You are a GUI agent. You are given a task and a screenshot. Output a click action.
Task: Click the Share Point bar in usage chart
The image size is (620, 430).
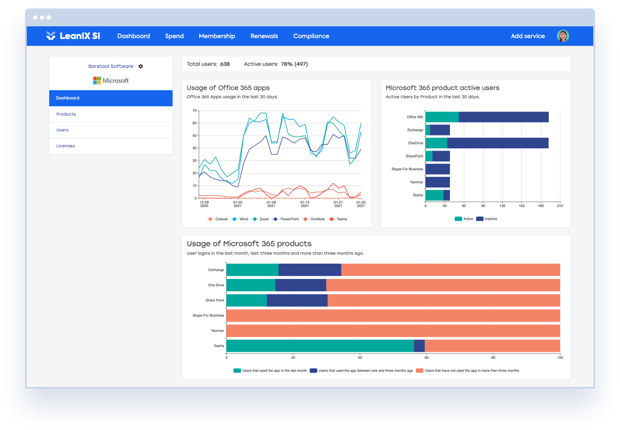[393, 300]
